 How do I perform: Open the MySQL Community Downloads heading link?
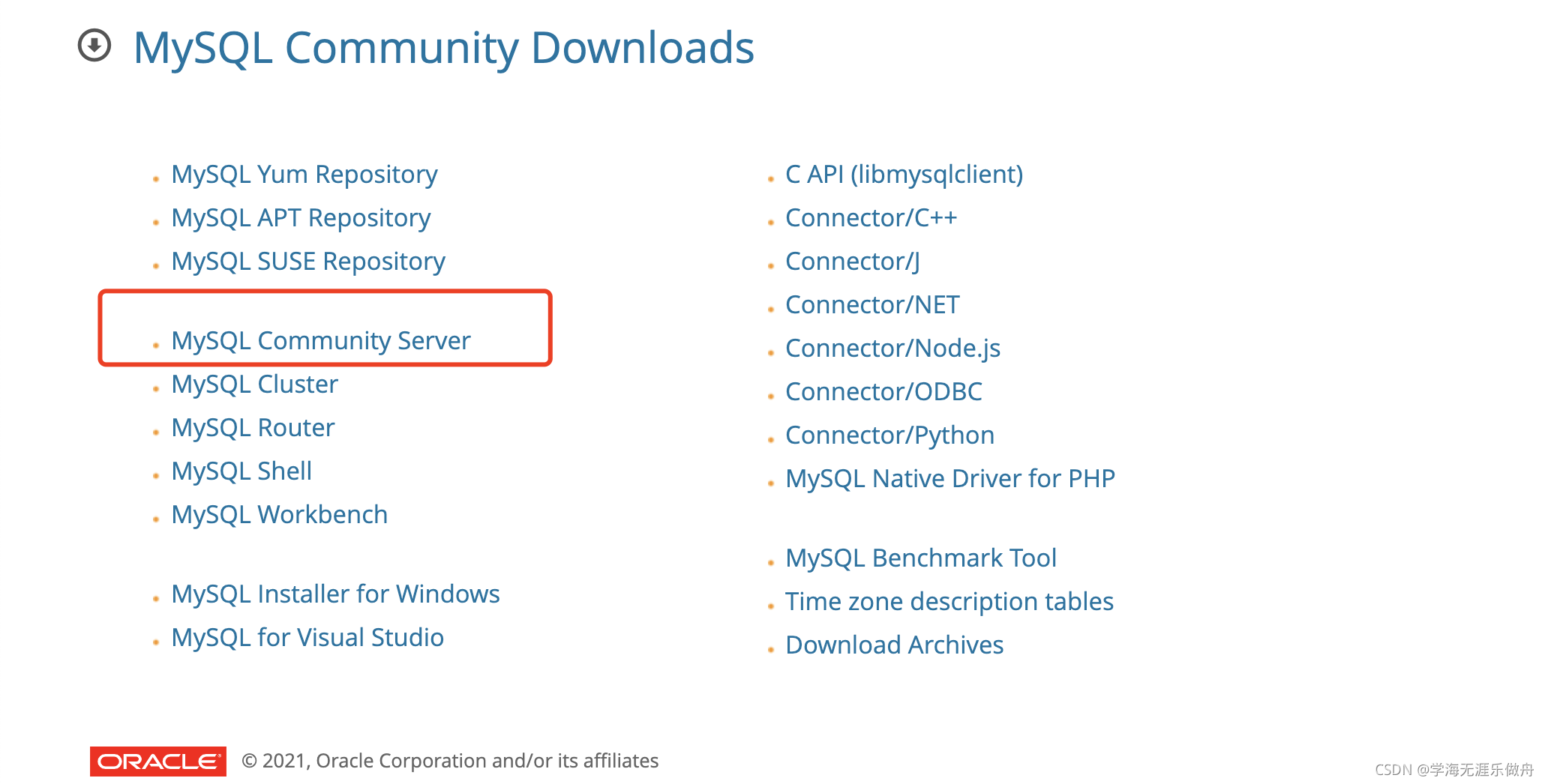point(444,48)
